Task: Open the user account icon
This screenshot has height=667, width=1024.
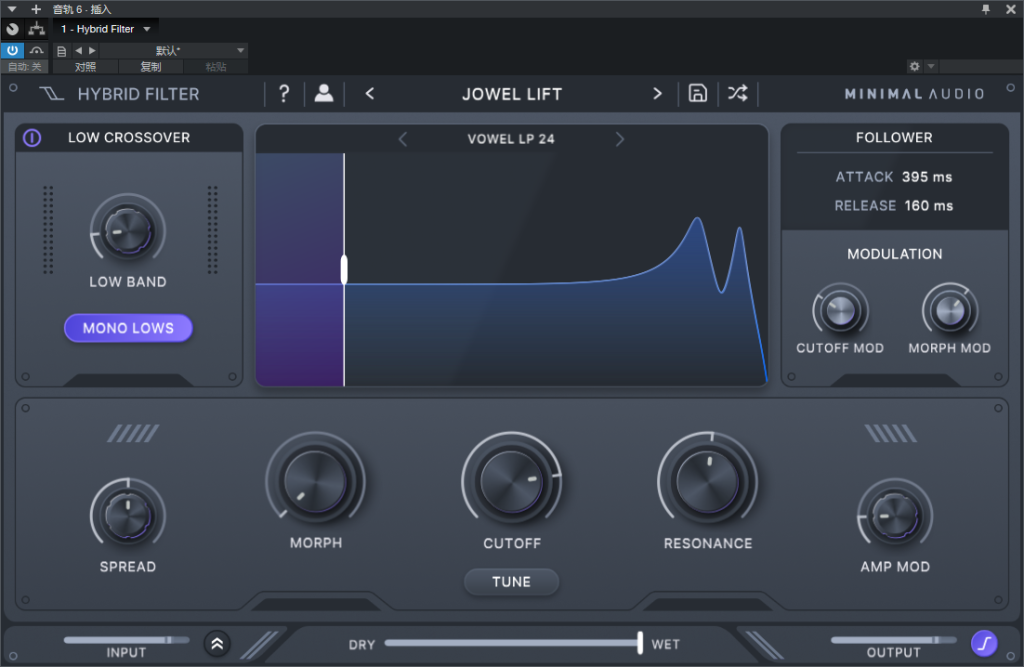Action: 324,94
